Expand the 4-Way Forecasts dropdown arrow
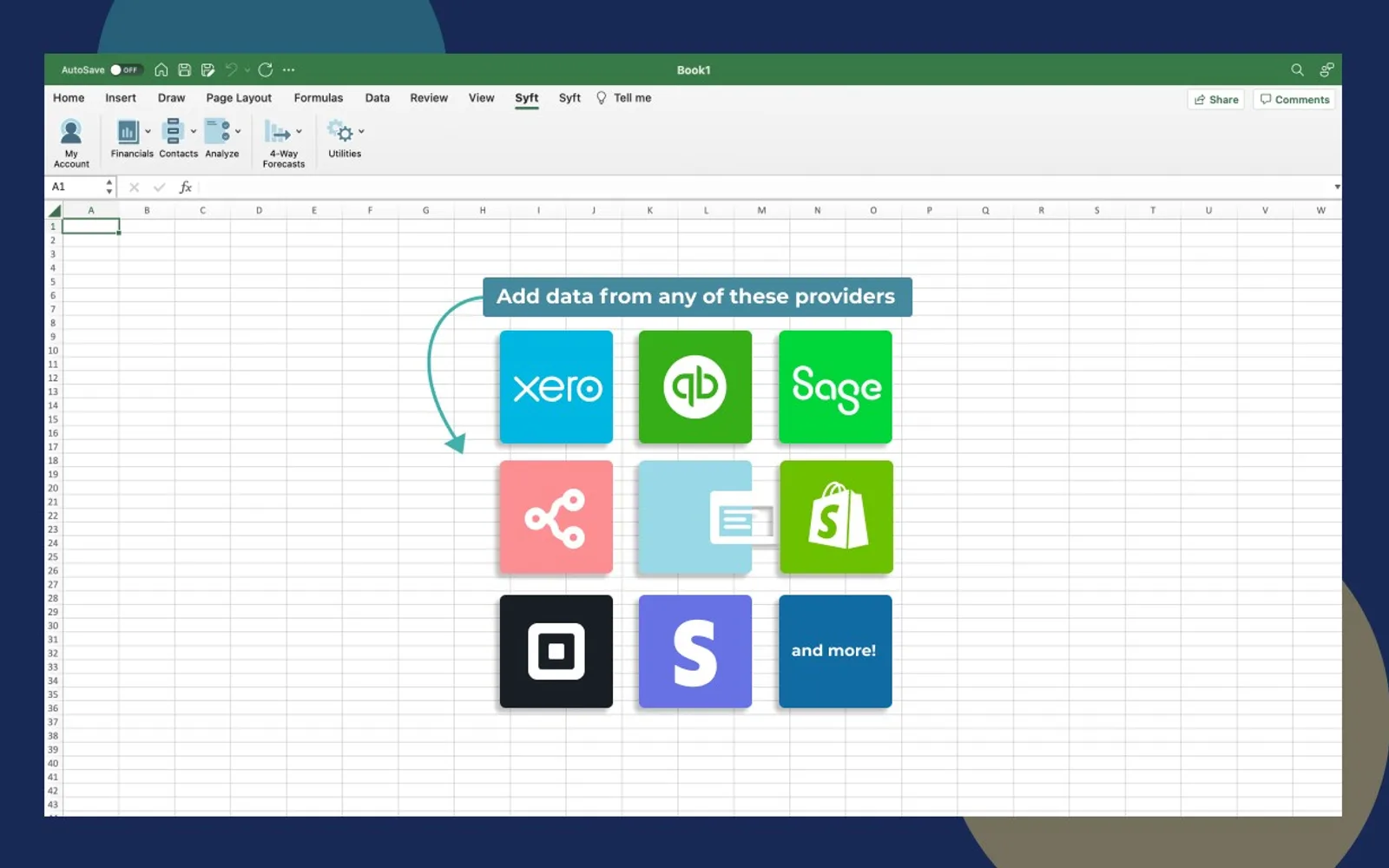The height and width of the screenshot is (868, 1389). pos(299,132)
